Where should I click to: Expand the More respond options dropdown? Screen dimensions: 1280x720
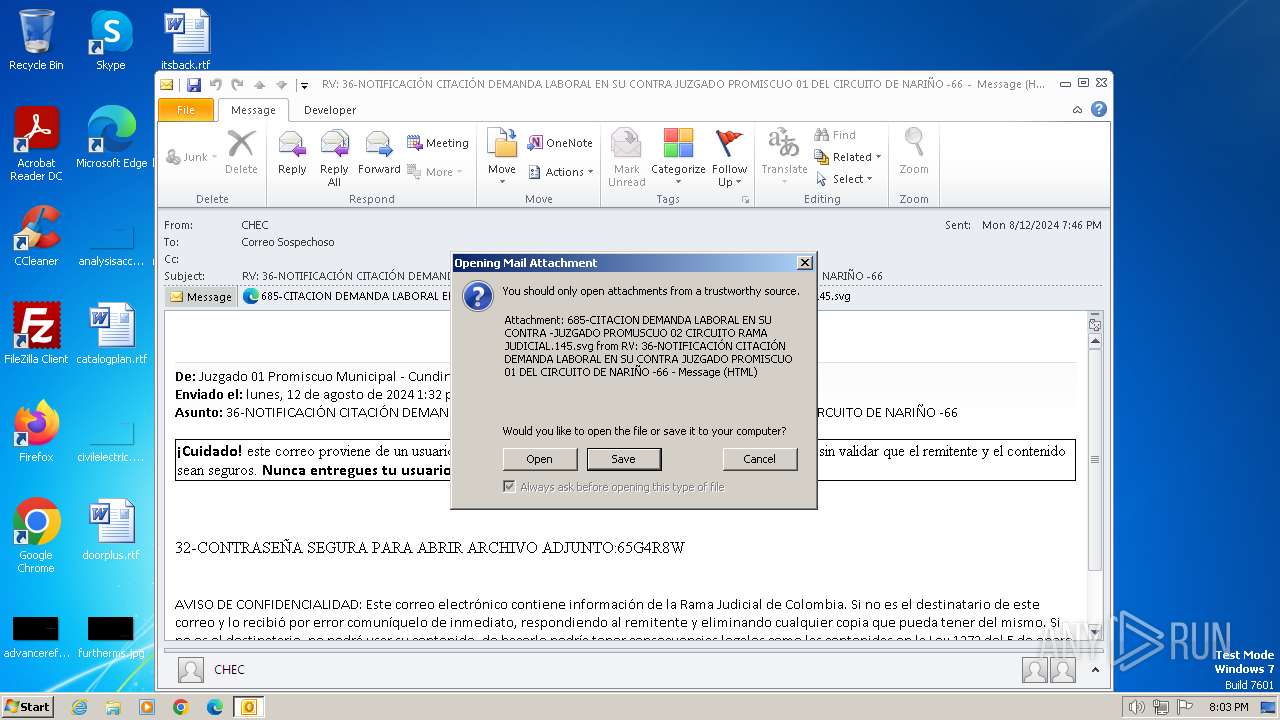pos(435,172)
